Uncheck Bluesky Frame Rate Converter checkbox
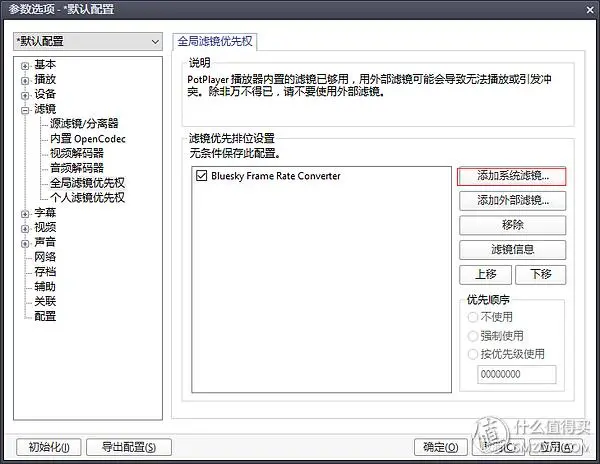600x464 pixels. (201, 176)
